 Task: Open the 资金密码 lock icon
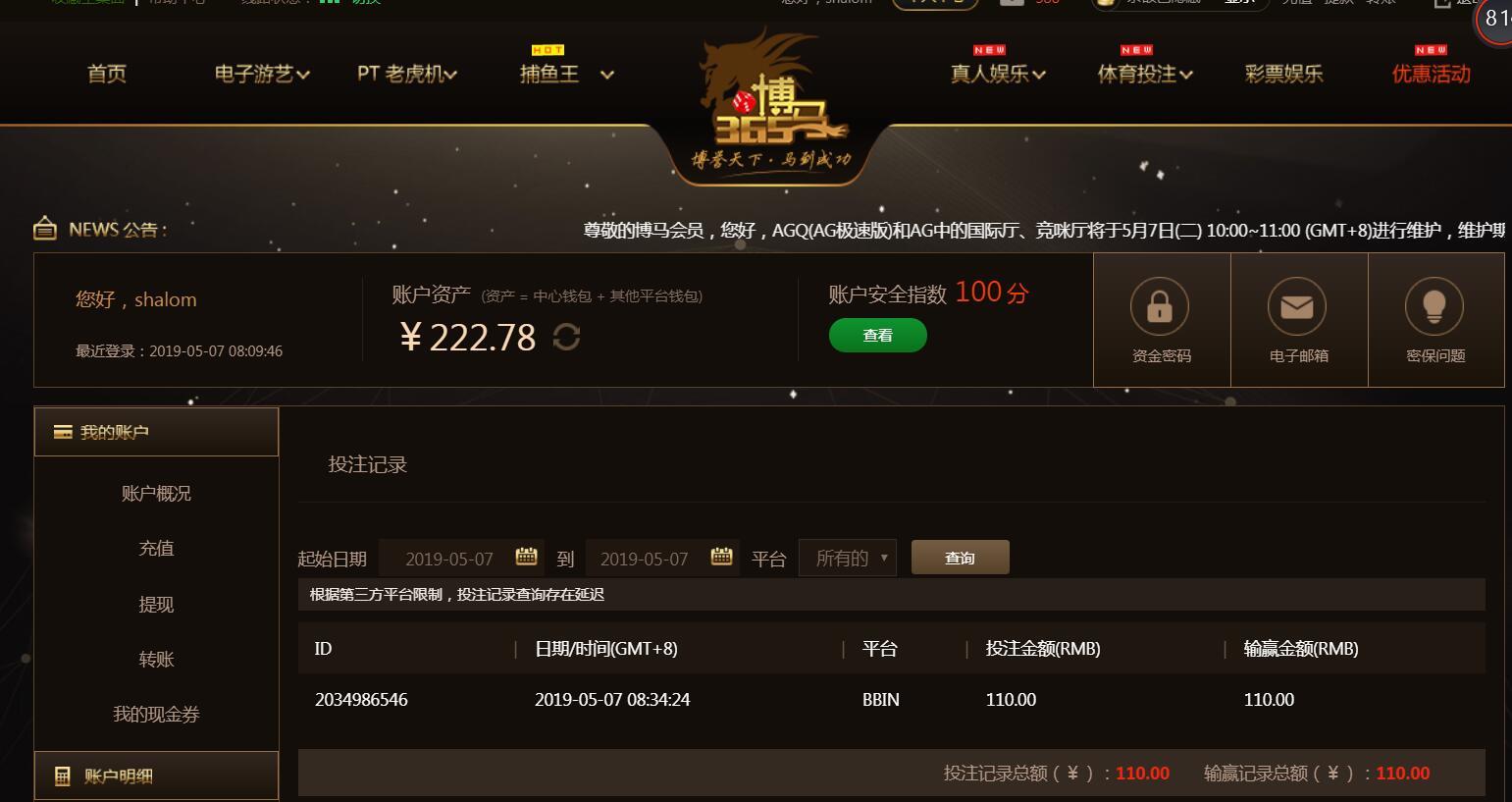pos(1159,306)
